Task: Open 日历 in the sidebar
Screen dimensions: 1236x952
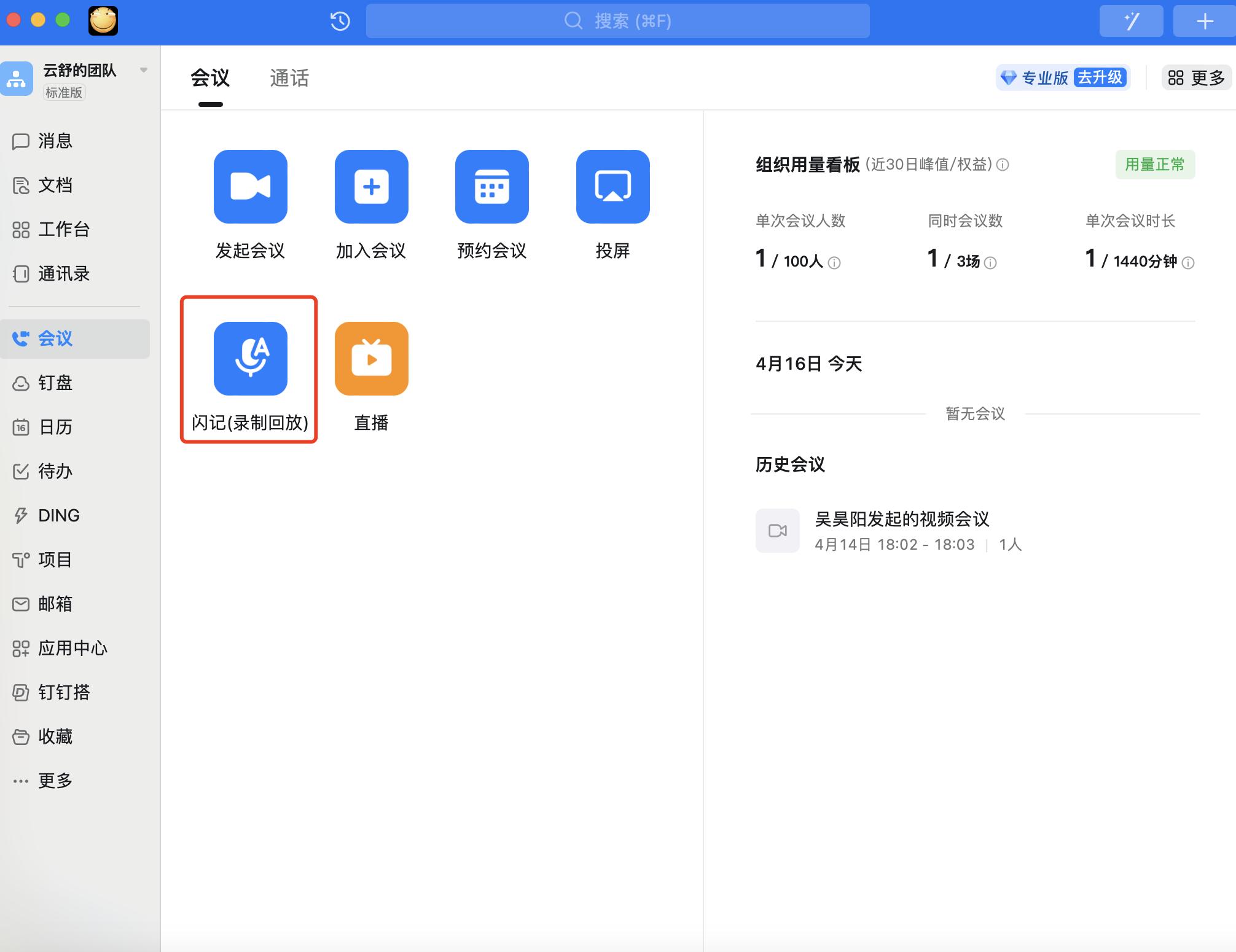Action: [x=75, y=427]
